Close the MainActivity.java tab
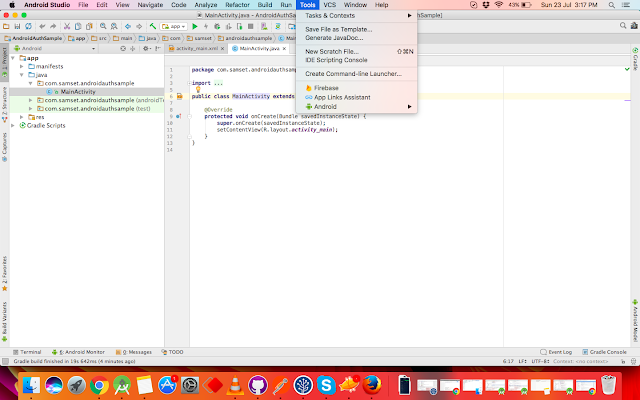 coord(284,48)
